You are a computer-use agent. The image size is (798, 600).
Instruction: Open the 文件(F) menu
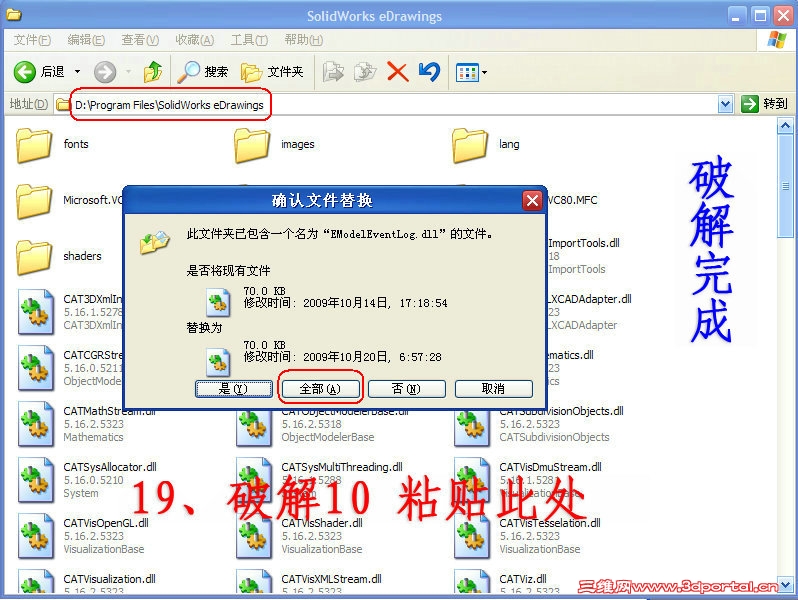(x=32, y=40)
